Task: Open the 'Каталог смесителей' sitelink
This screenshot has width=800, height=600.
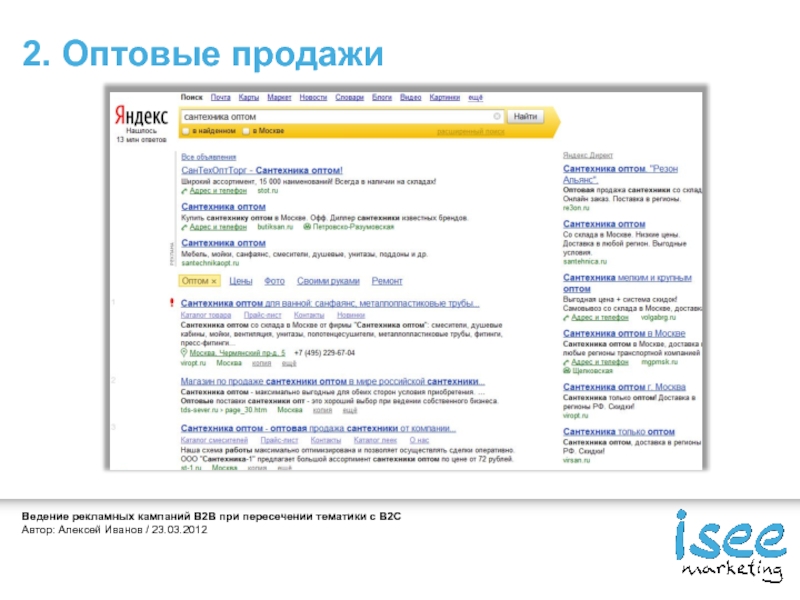Action: pyautogui.click(x=214, y=440)
